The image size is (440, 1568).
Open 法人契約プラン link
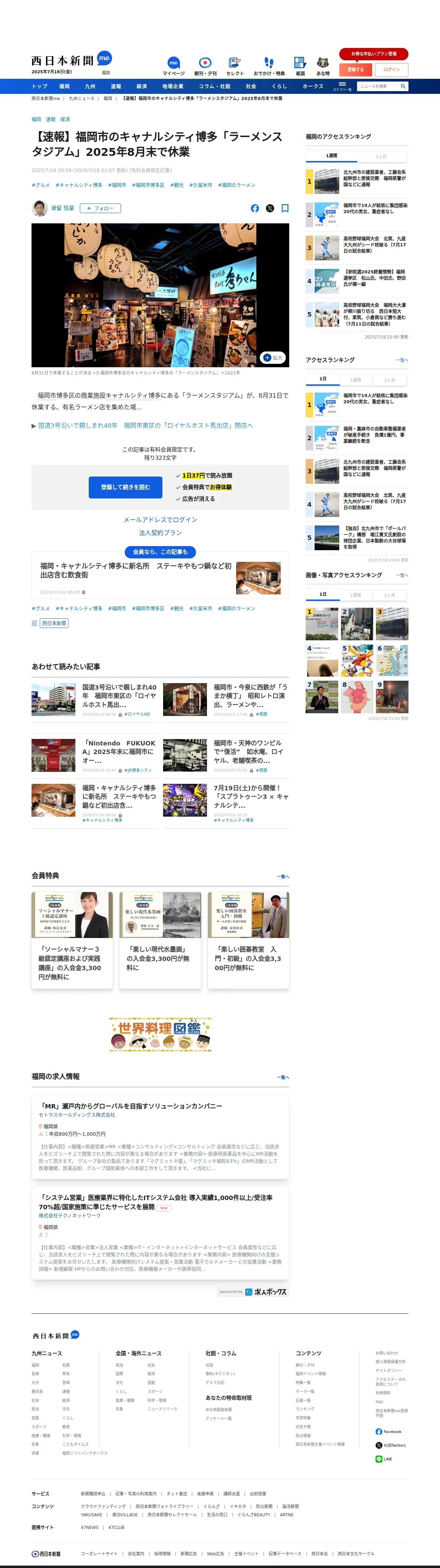click(x=160, y=533)
